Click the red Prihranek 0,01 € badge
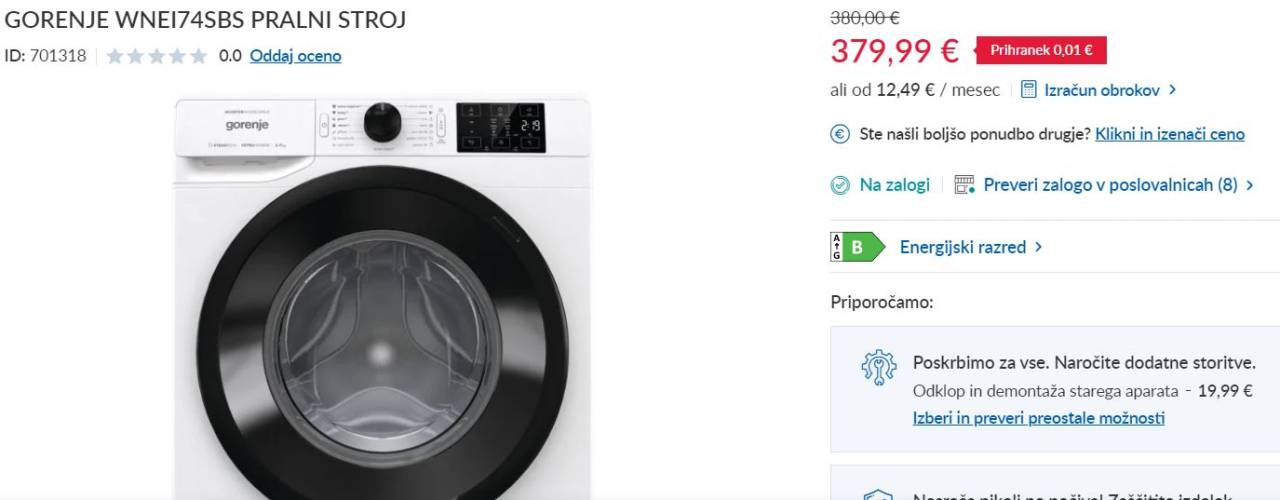1280x500 pixels. pyautogui.click(x=1041, y=50)
